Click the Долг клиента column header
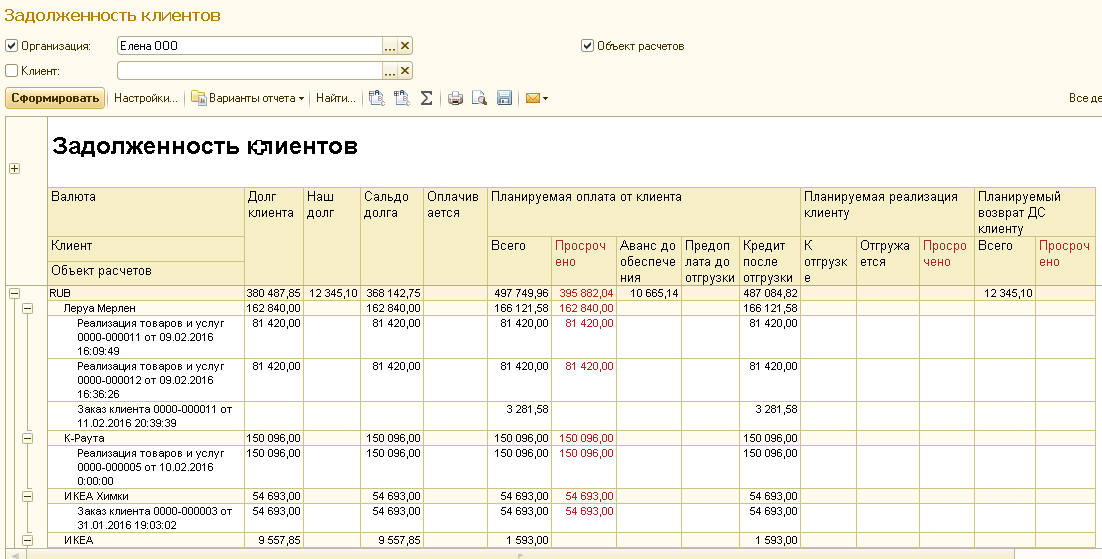 pos(274,236)
